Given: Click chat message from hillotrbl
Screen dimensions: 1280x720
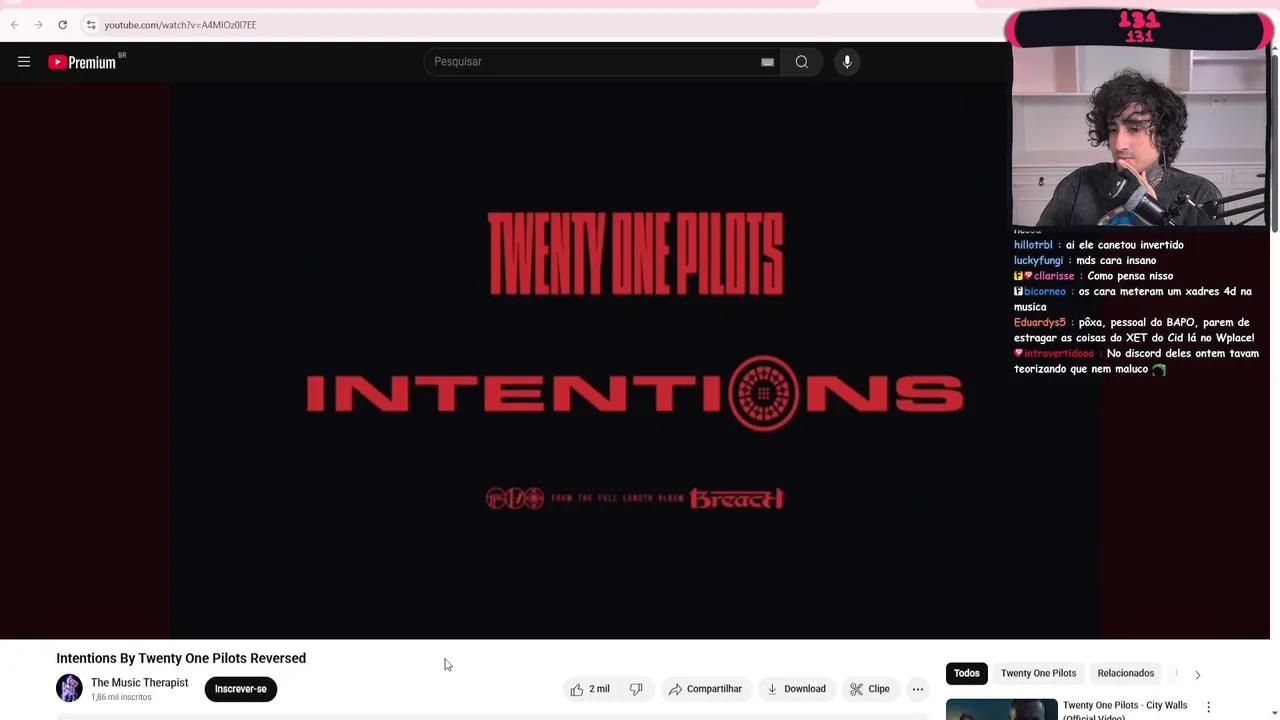Looking at the screenshot, I should point(1098,245).
